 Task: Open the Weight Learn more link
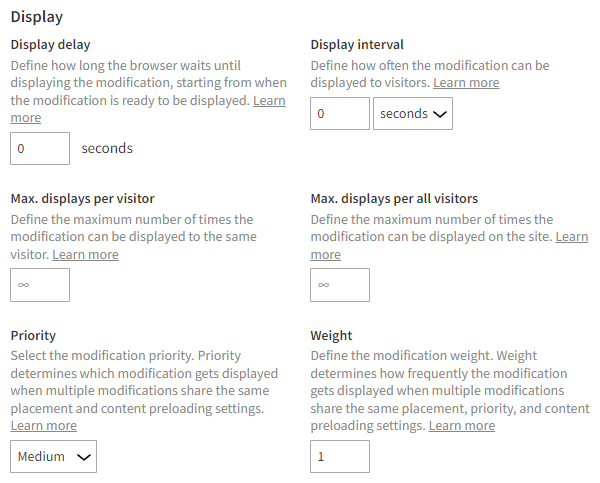click(x=461, y=426)
